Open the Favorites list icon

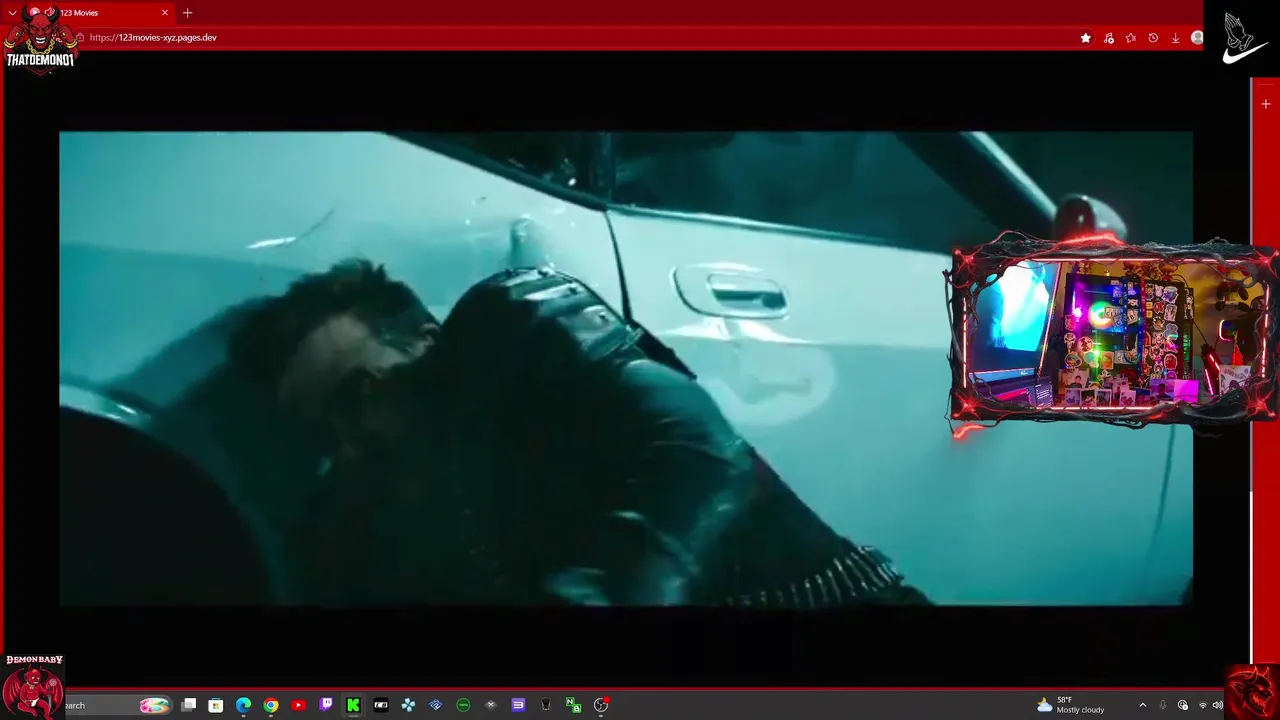[x=1130, y=38]
